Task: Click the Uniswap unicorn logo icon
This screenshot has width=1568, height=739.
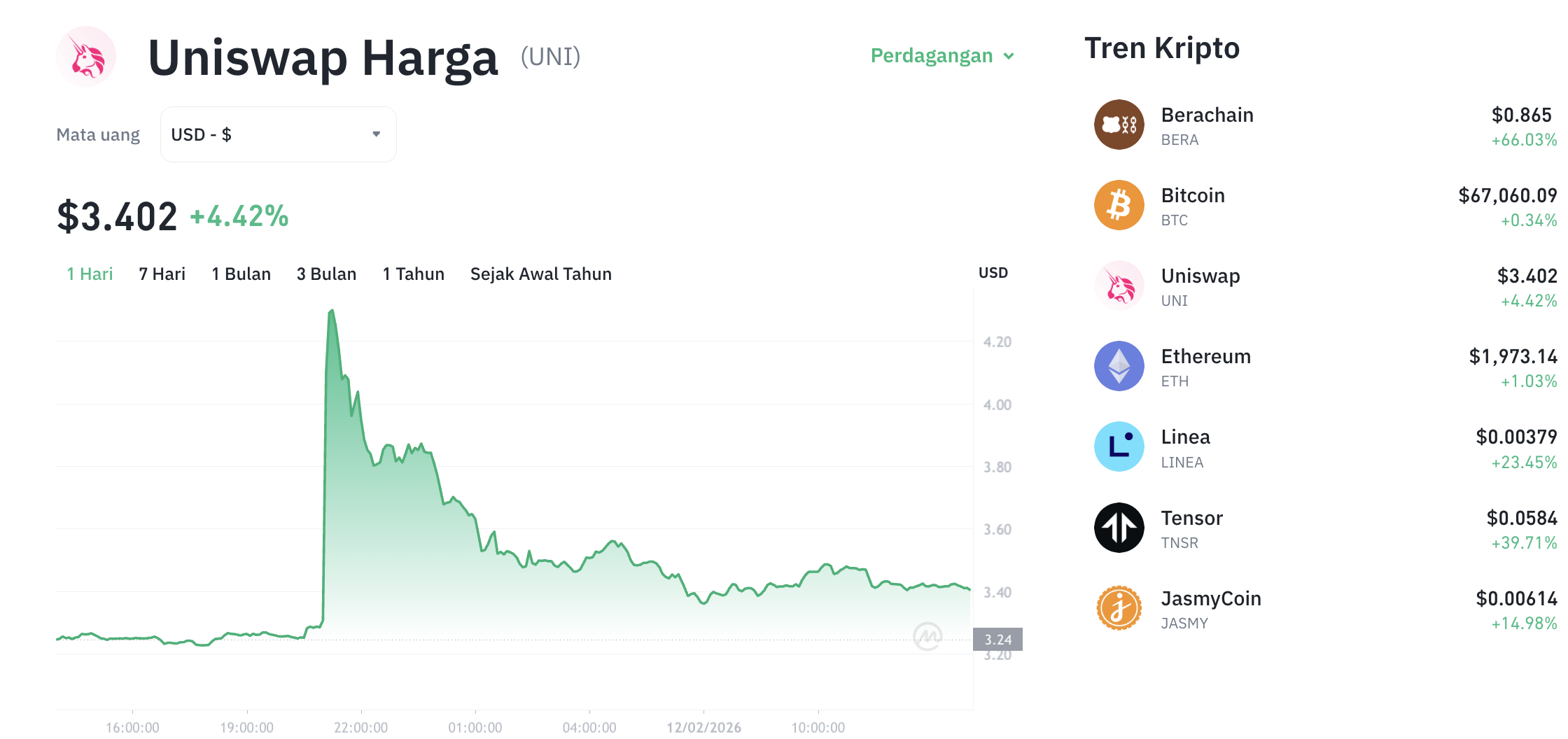Action: pos(85,57)
